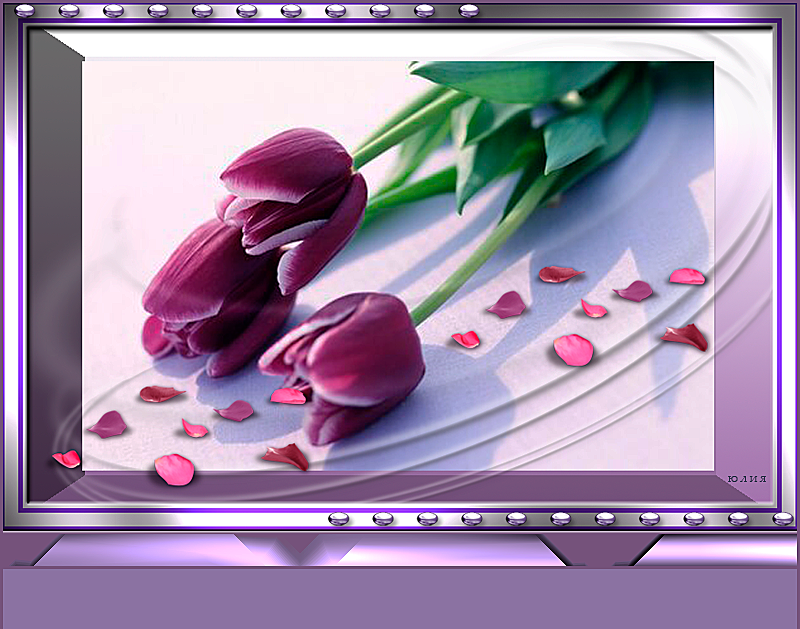Click the leftmost bead on the bottom border
Viewport: 800px width, 629px height.
pyautogui.click(x=338, y=518)
